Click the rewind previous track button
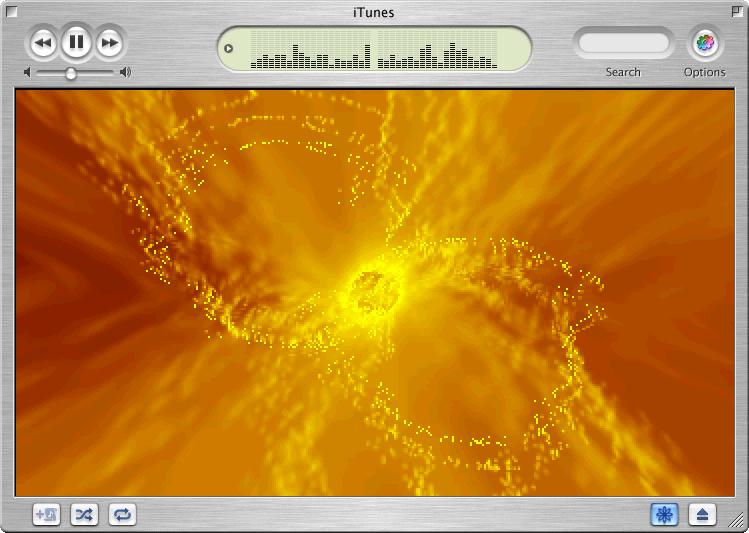Image resolution: width=749 pixels, height=533 pixels. tap(43, 43)
